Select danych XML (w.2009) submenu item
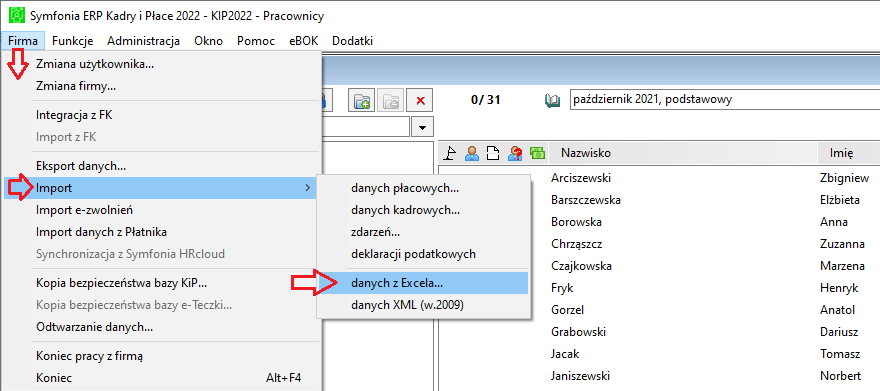The image size is (880, 391). click(424, 305)
